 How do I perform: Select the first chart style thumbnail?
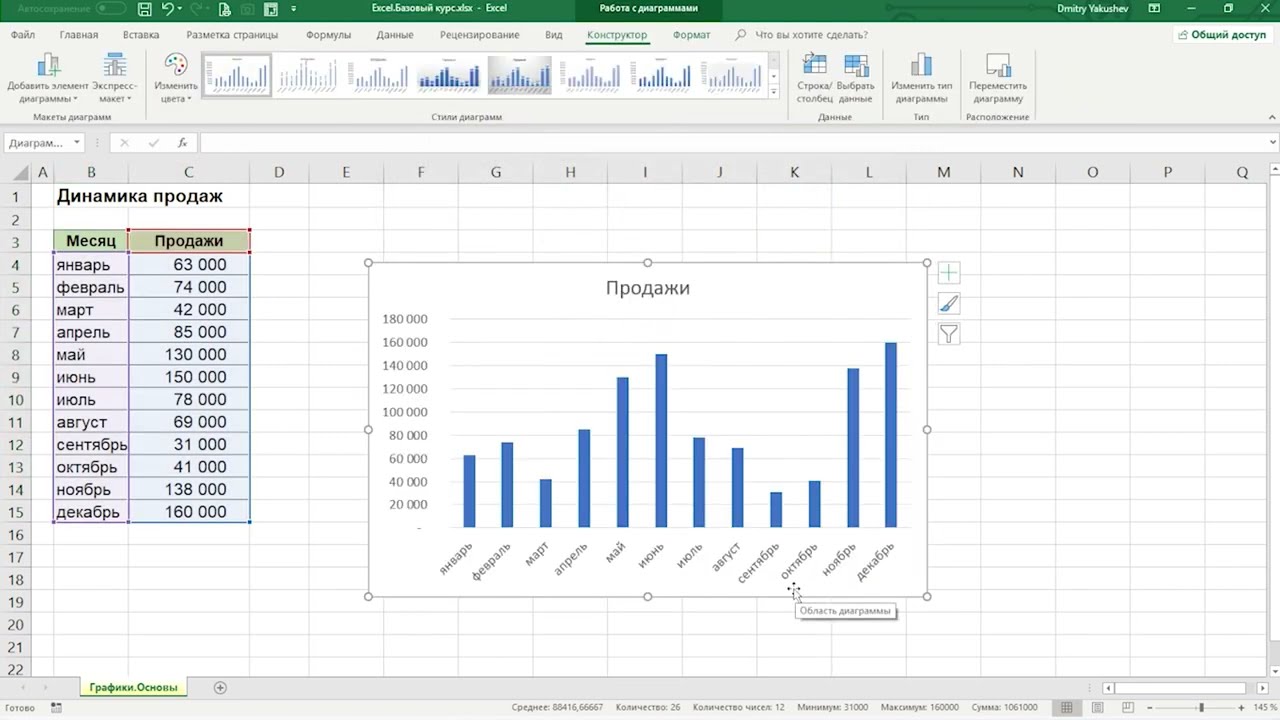[x=237, y=75]
